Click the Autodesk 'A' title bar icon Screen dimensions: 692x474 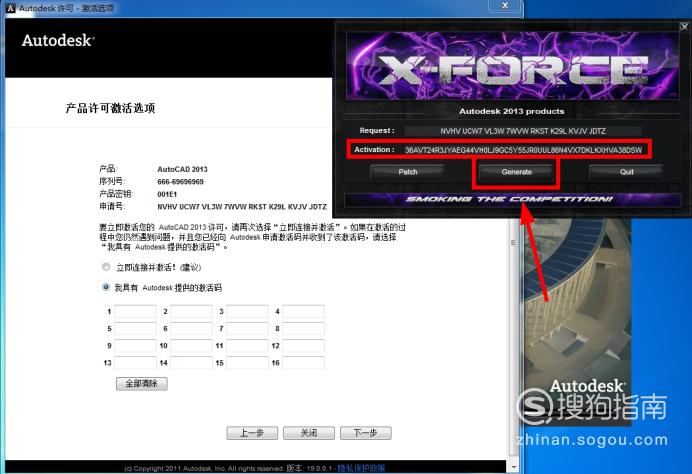click(x=11, y=8)
